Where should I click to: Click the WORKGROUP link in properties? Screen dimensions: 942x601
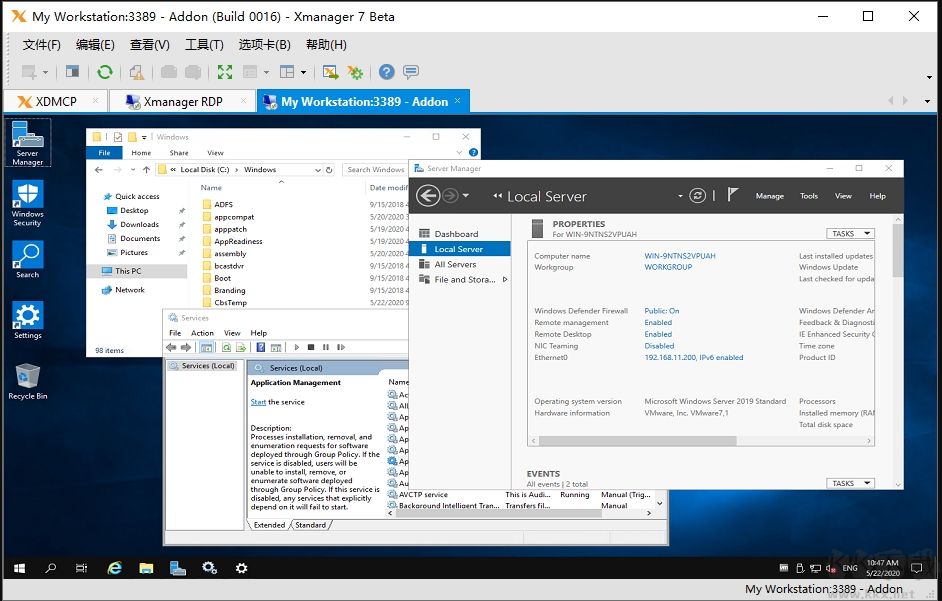pos(668,267)
